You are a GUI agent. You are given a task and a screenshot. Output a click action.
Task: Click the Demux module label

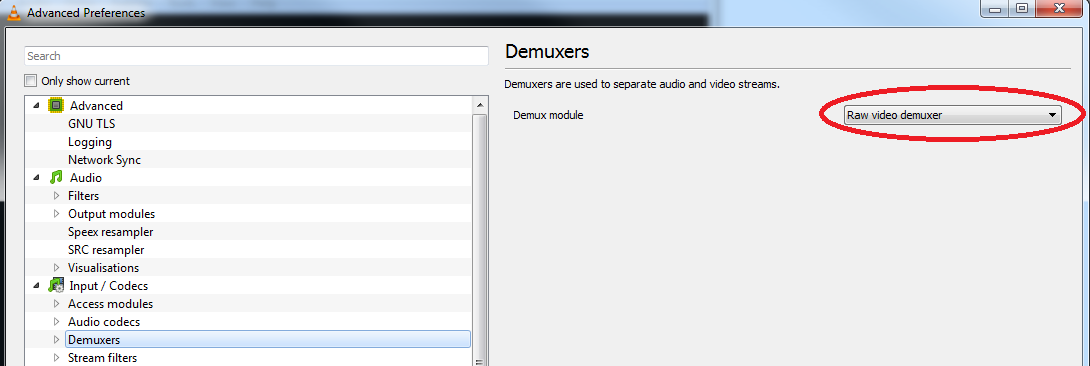point(548,115)
